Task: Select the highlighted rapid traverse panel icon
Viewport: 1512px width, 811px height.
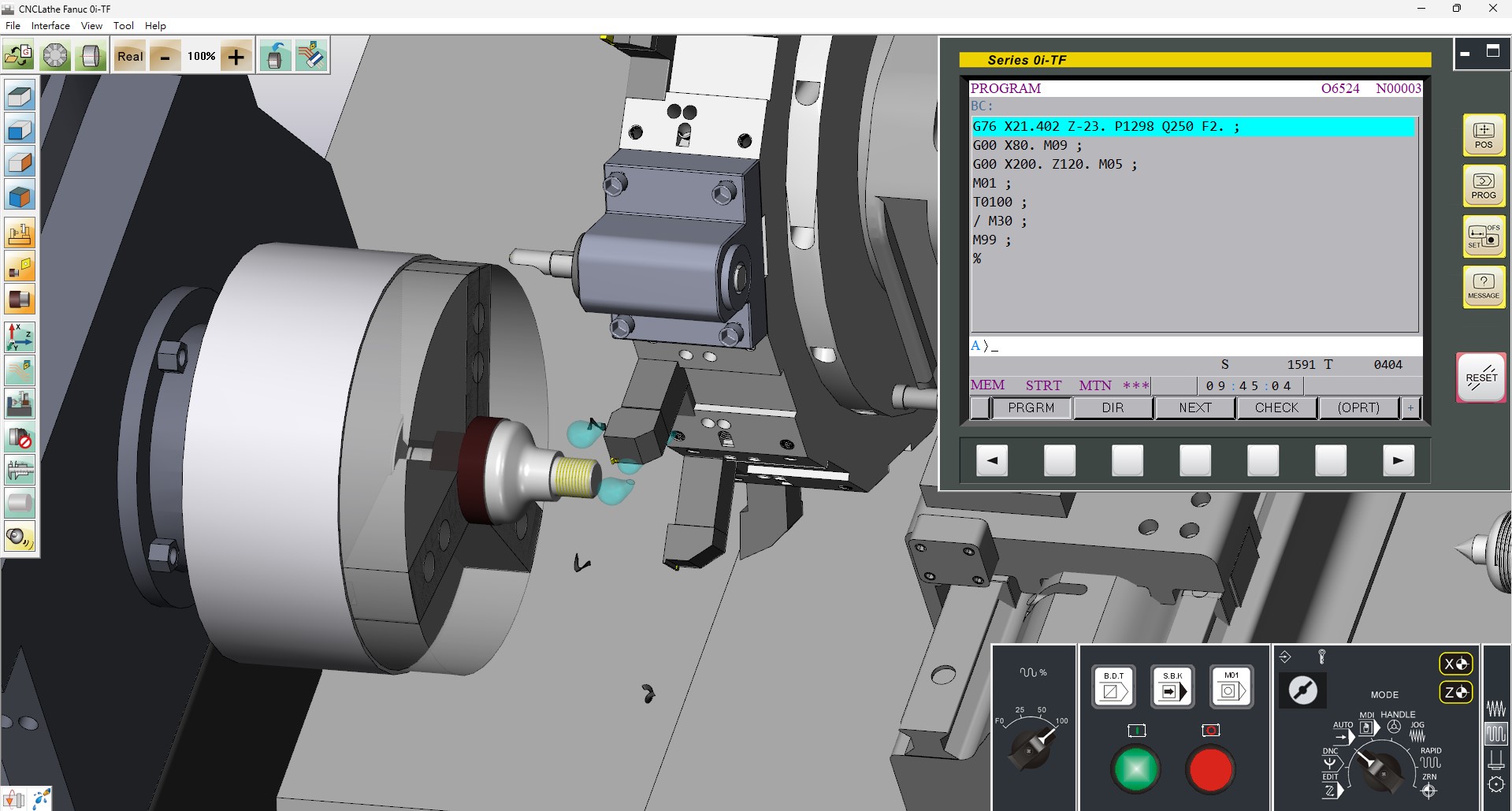Action: point(1495,734)
